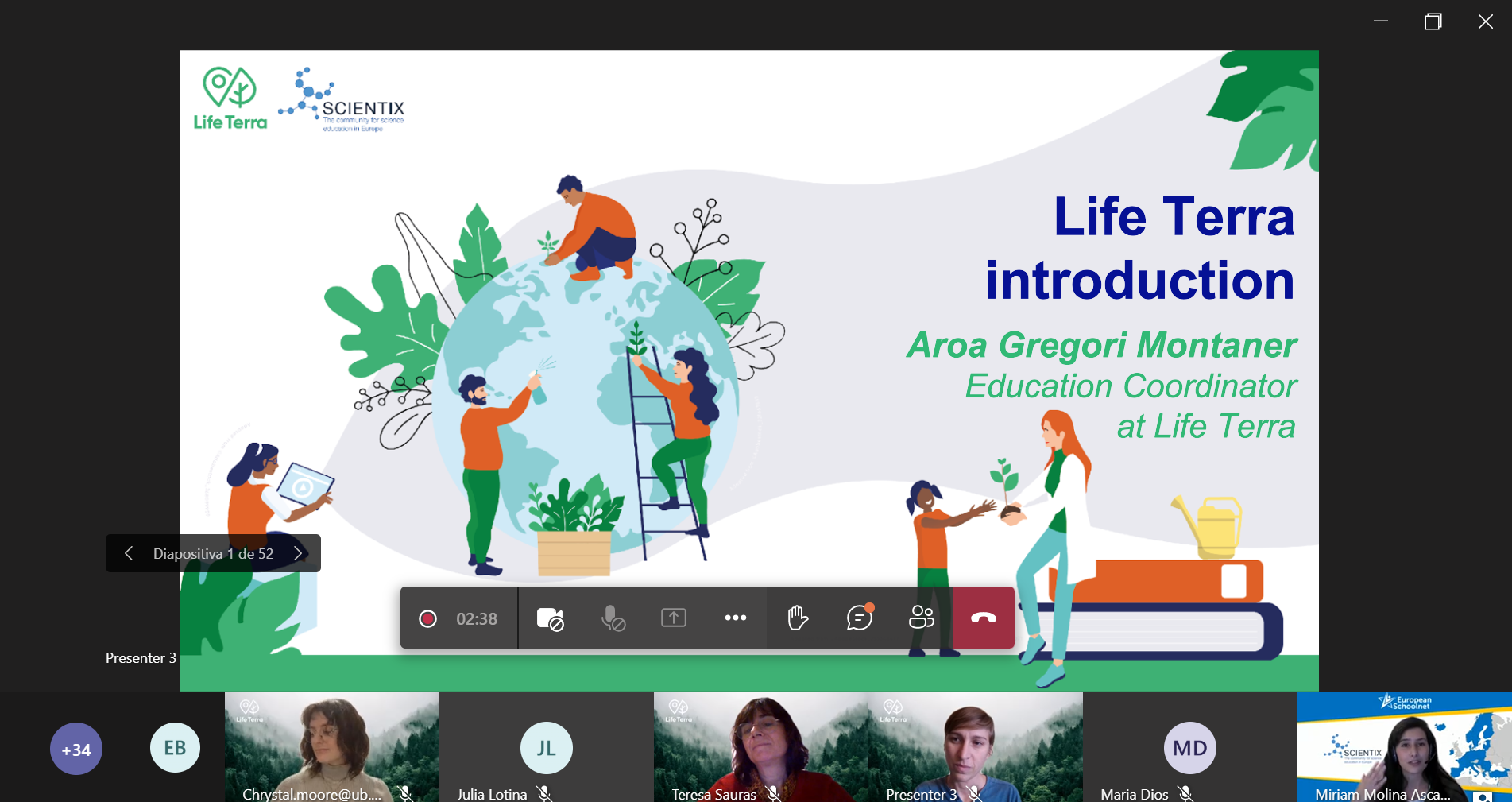
Task: Click the Life Terra introduction slide title
Action: click(1140, 248)
